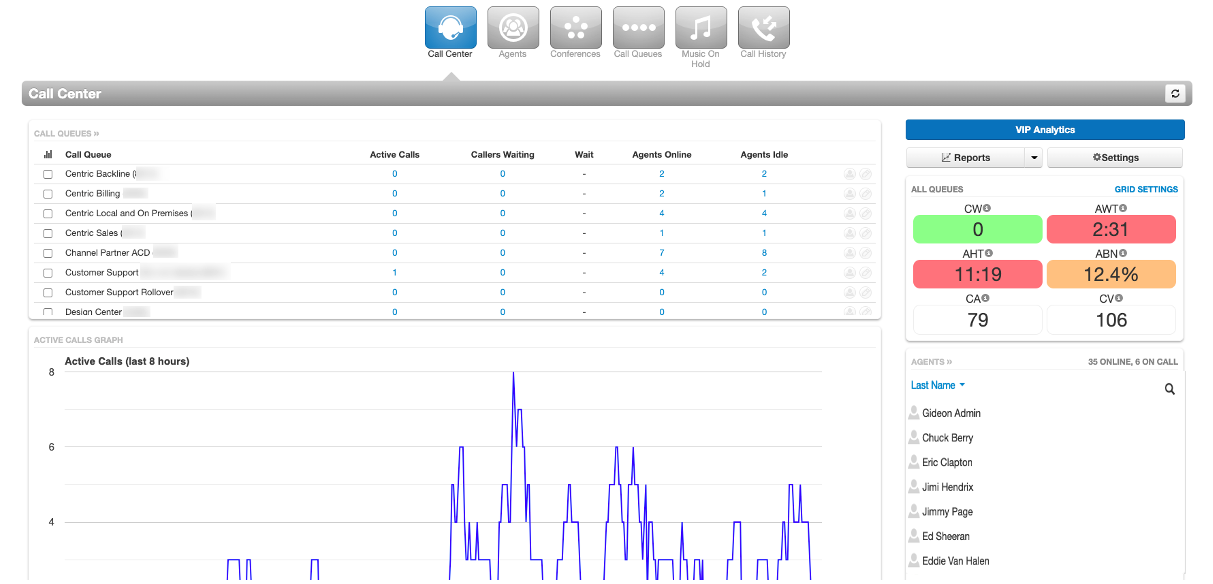Click the Reports button
Screen dimensions: 1213x584
tap(966, 158)
